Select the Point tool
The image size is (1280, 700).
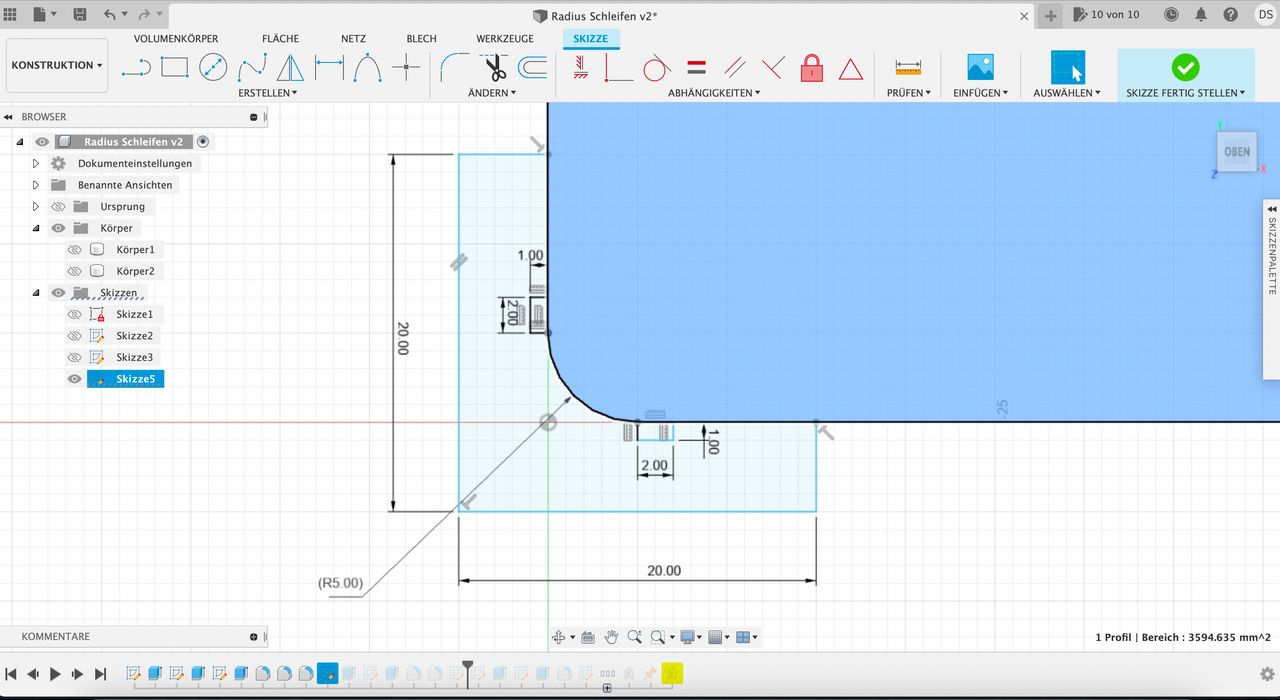(x=406, y=68)
